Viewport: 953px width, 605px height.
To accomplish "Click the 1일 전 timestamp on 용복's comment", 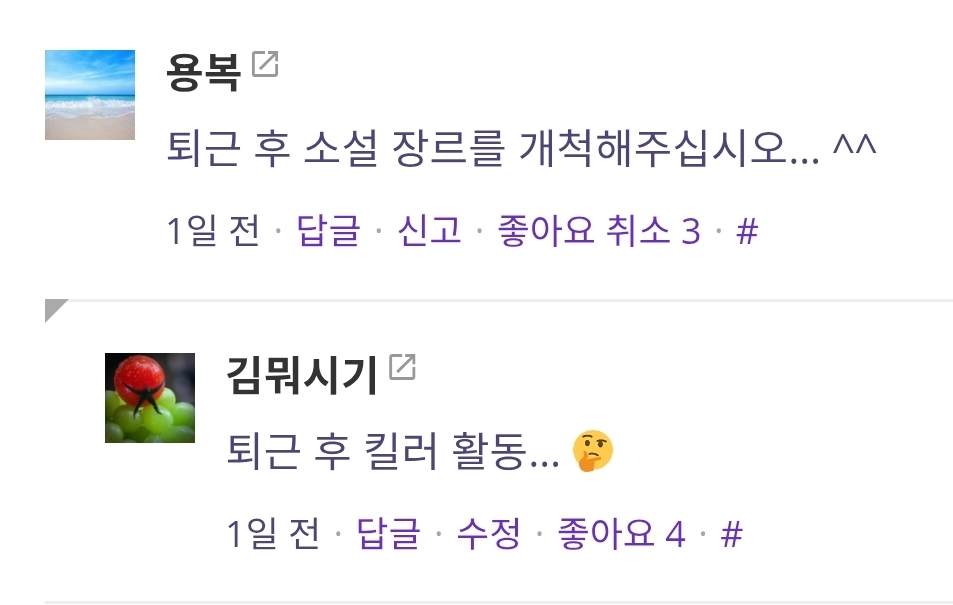I will pos(214,231).
